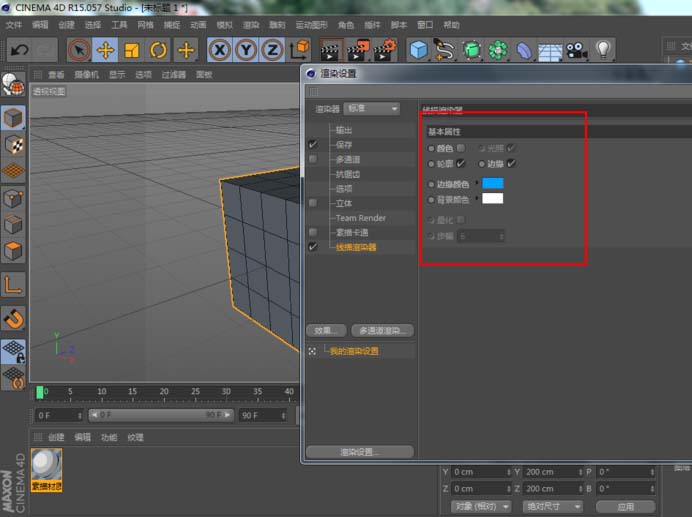Click the 效果... button
The width and height of the screenshot is (692, 517).
coord(327,330)
